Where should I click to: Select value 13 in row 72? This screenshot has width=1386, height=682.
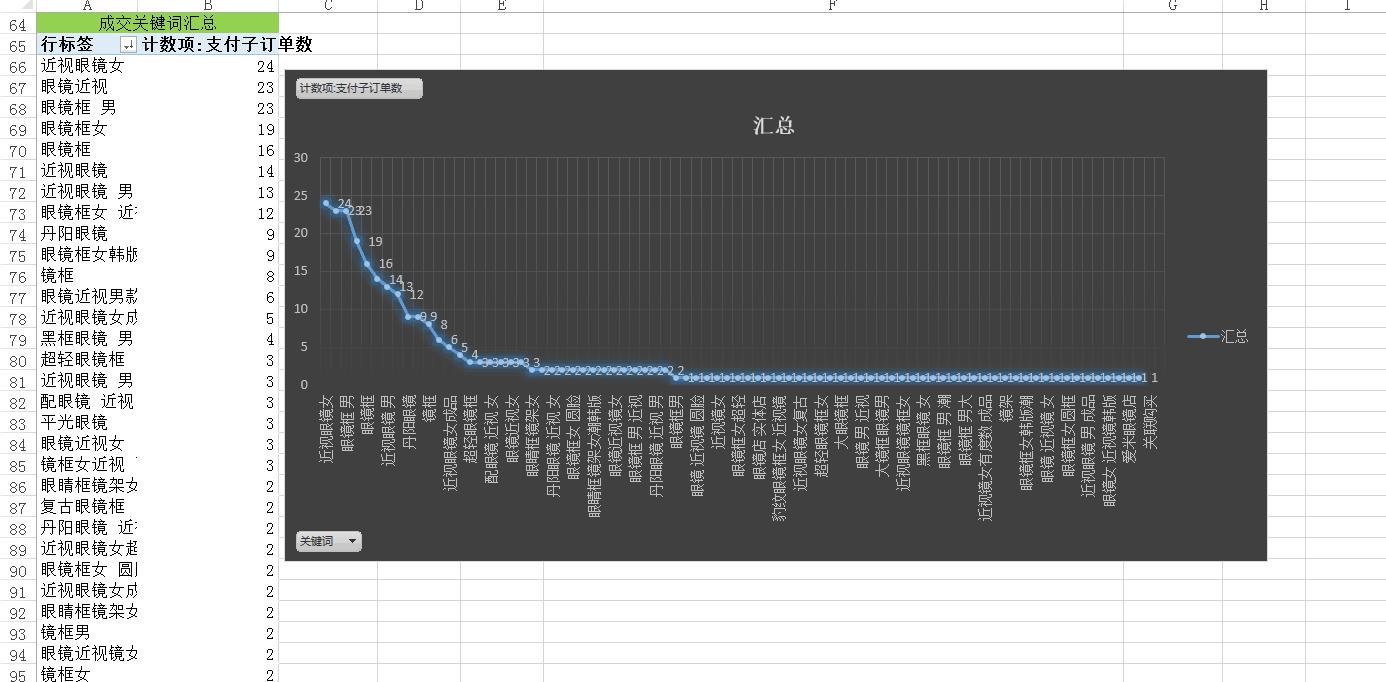tap(208, 192)
